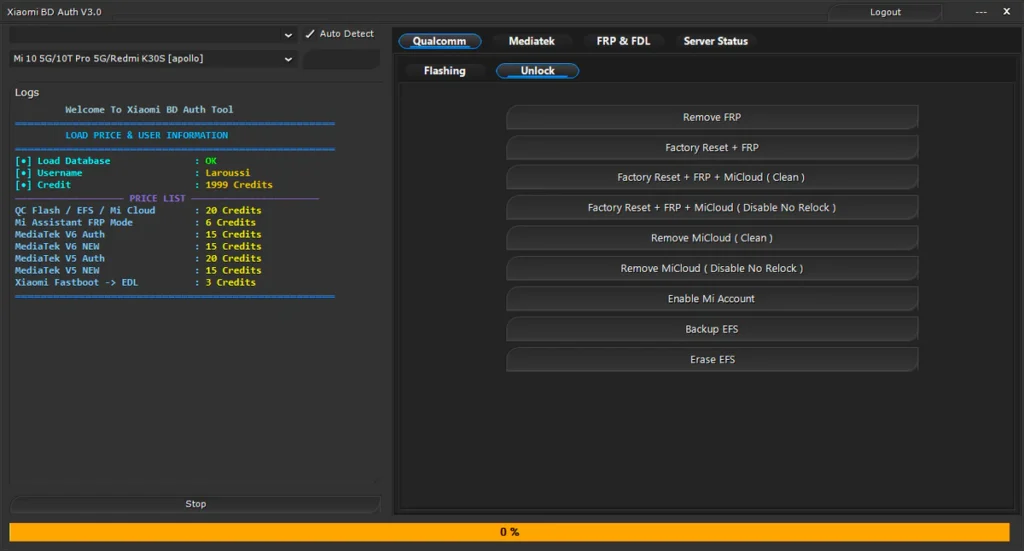The width and height of the screenshot is (1024, 551).
Task: Open the Mediatek tab
Action: pyautogui.click(x=531, y=41)
